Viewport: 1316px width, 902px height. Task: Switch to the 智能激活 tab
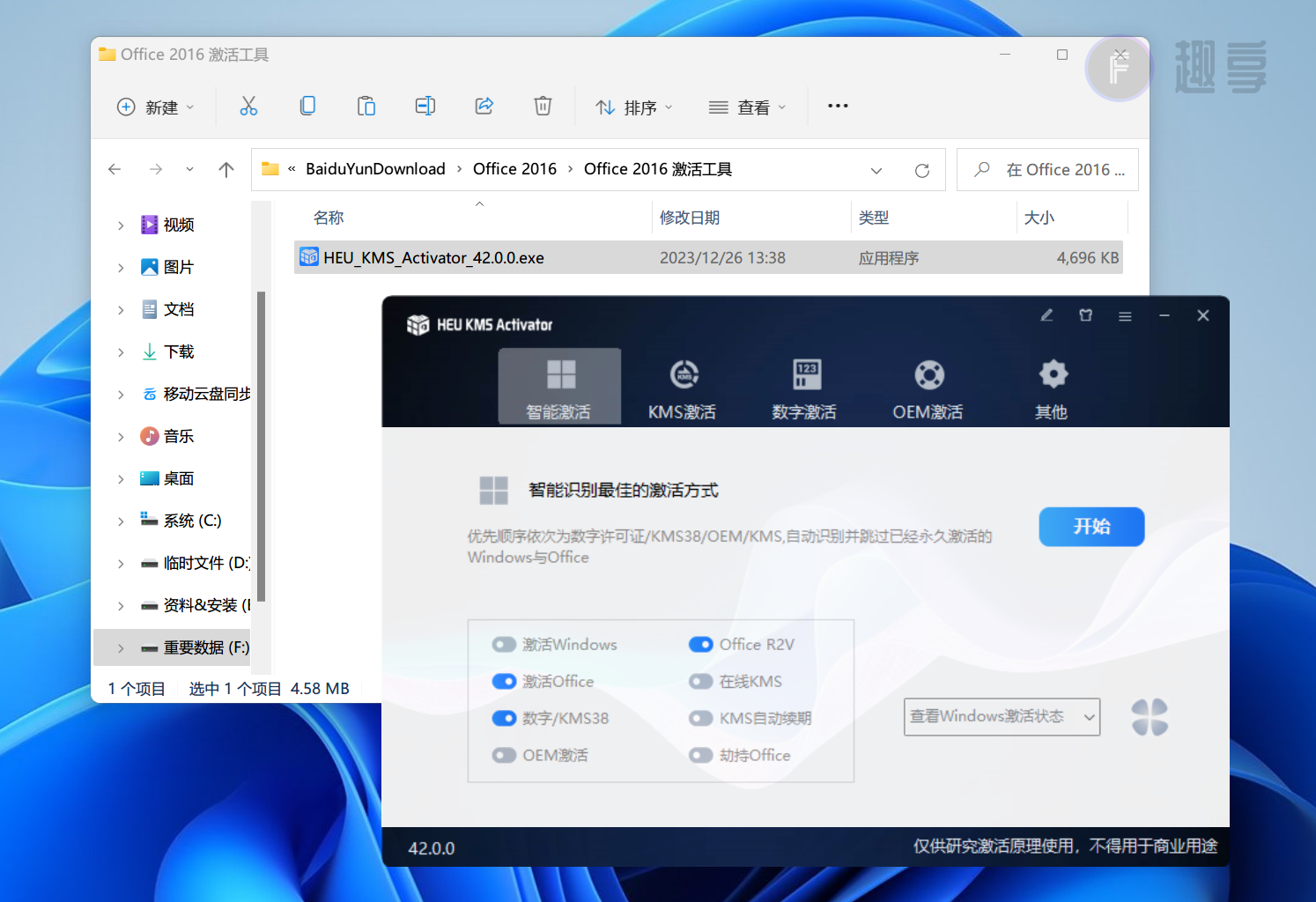coord(559,386)
